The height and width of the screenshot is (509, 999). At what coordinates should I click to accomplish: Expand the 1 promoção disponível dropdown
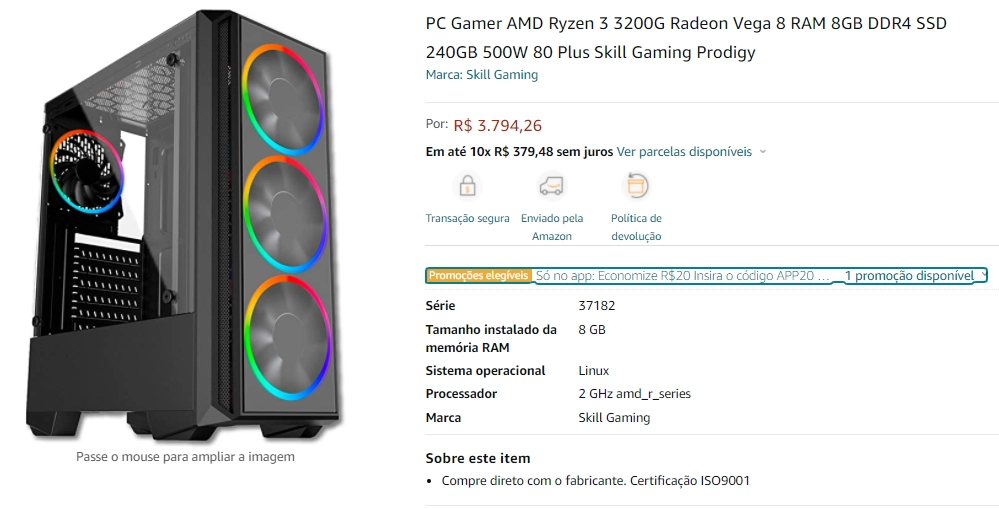point(915,275)
